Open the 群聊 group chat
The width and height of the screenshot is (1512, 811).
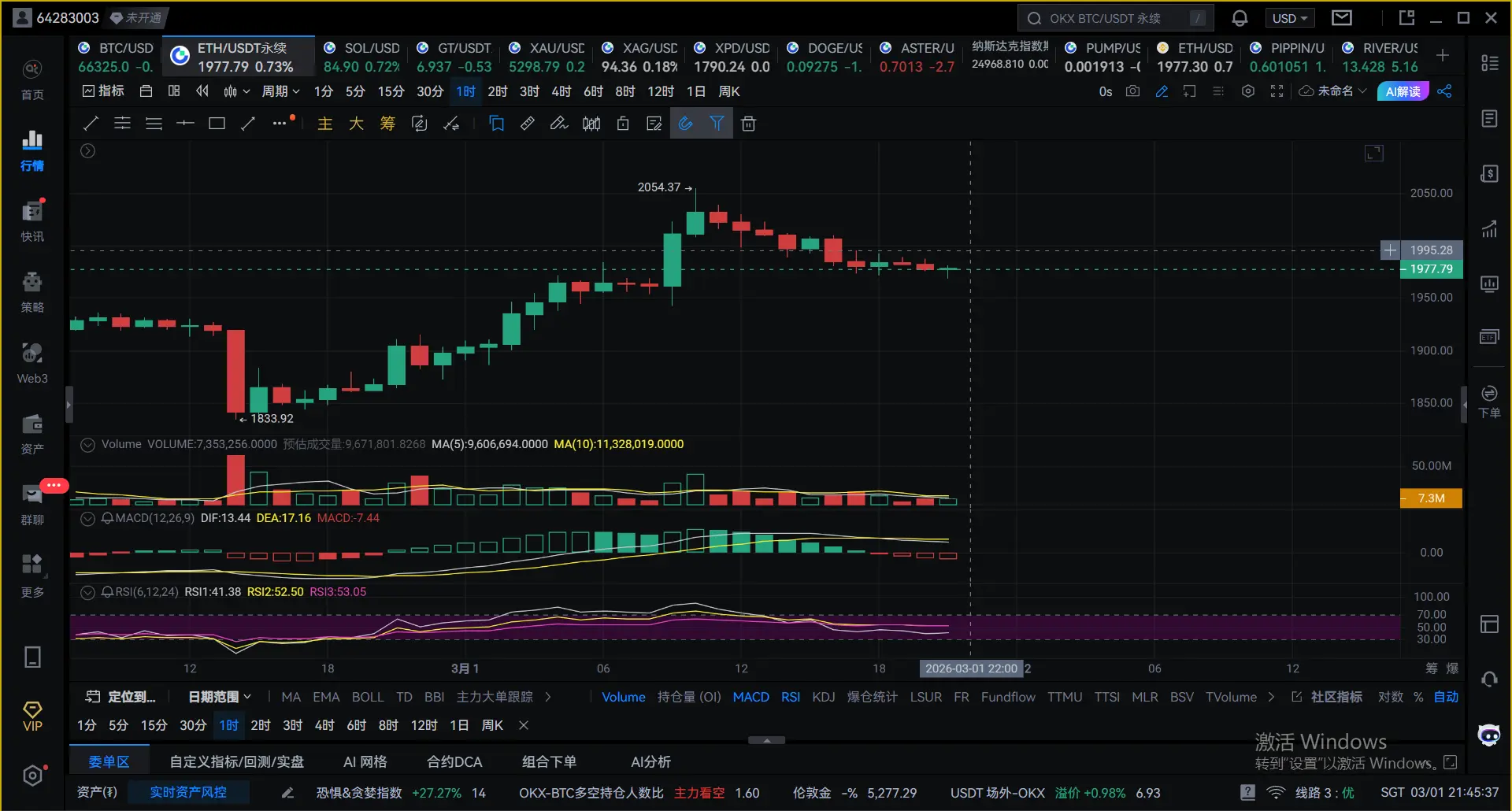(x=32, y=505)
